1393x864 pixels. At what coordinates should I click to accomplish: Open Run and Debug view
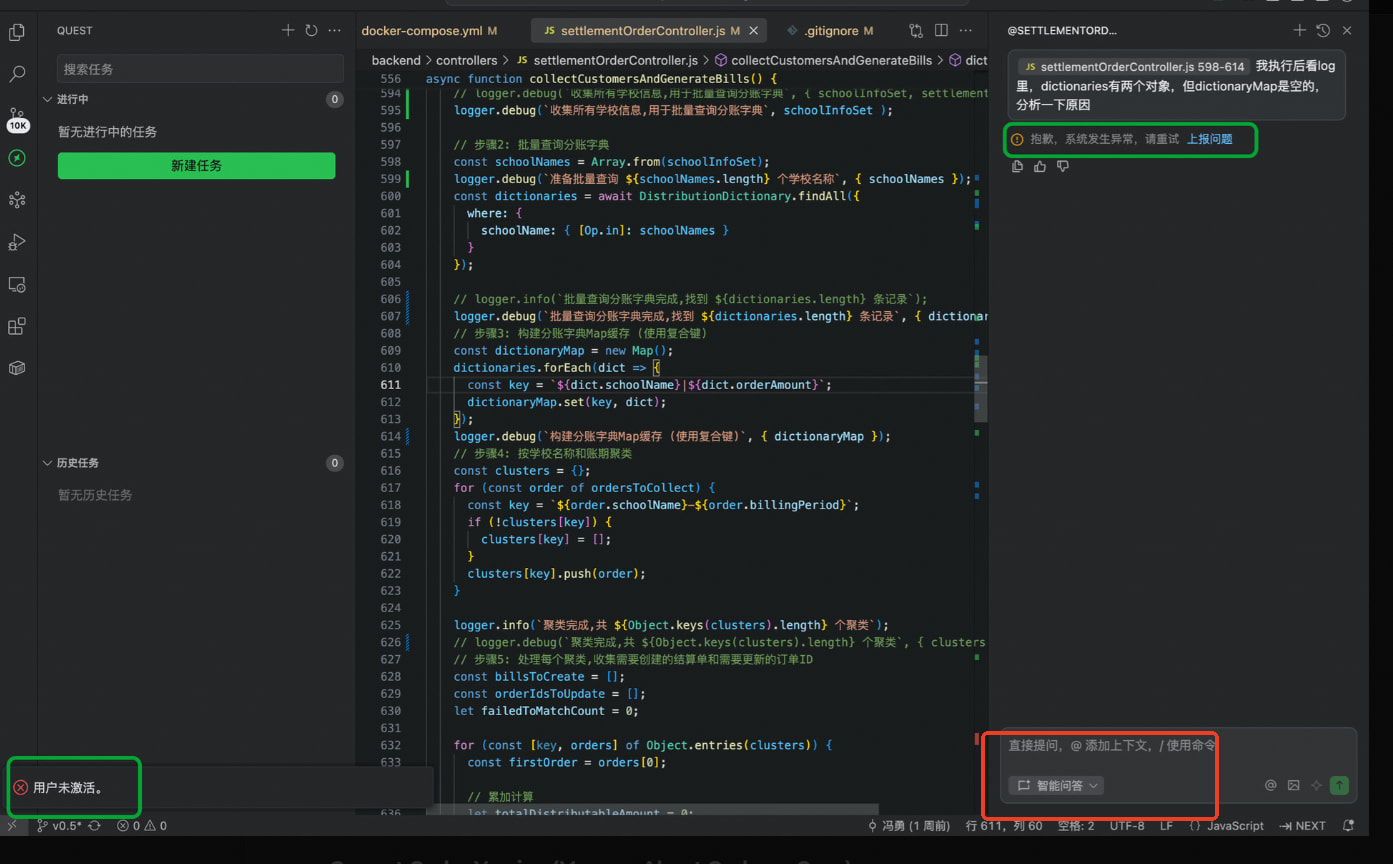tap(17, 242)
